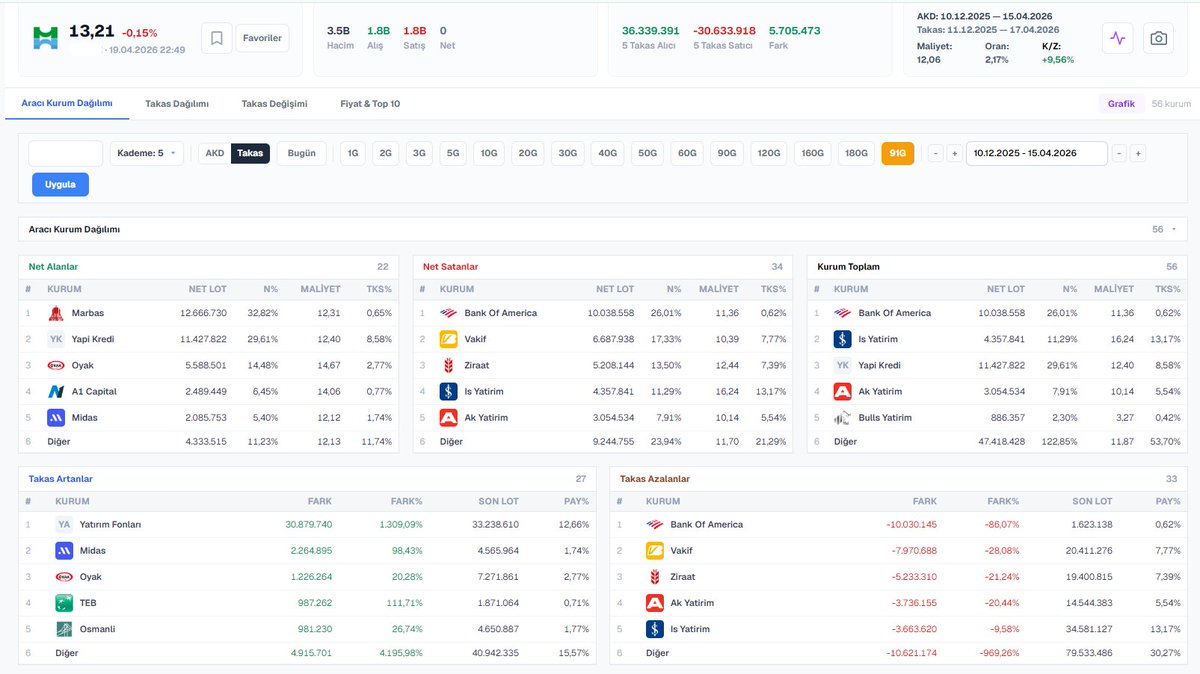Click the Uygula button
The image size is (1200, 674).
click(x=60, y=185)
